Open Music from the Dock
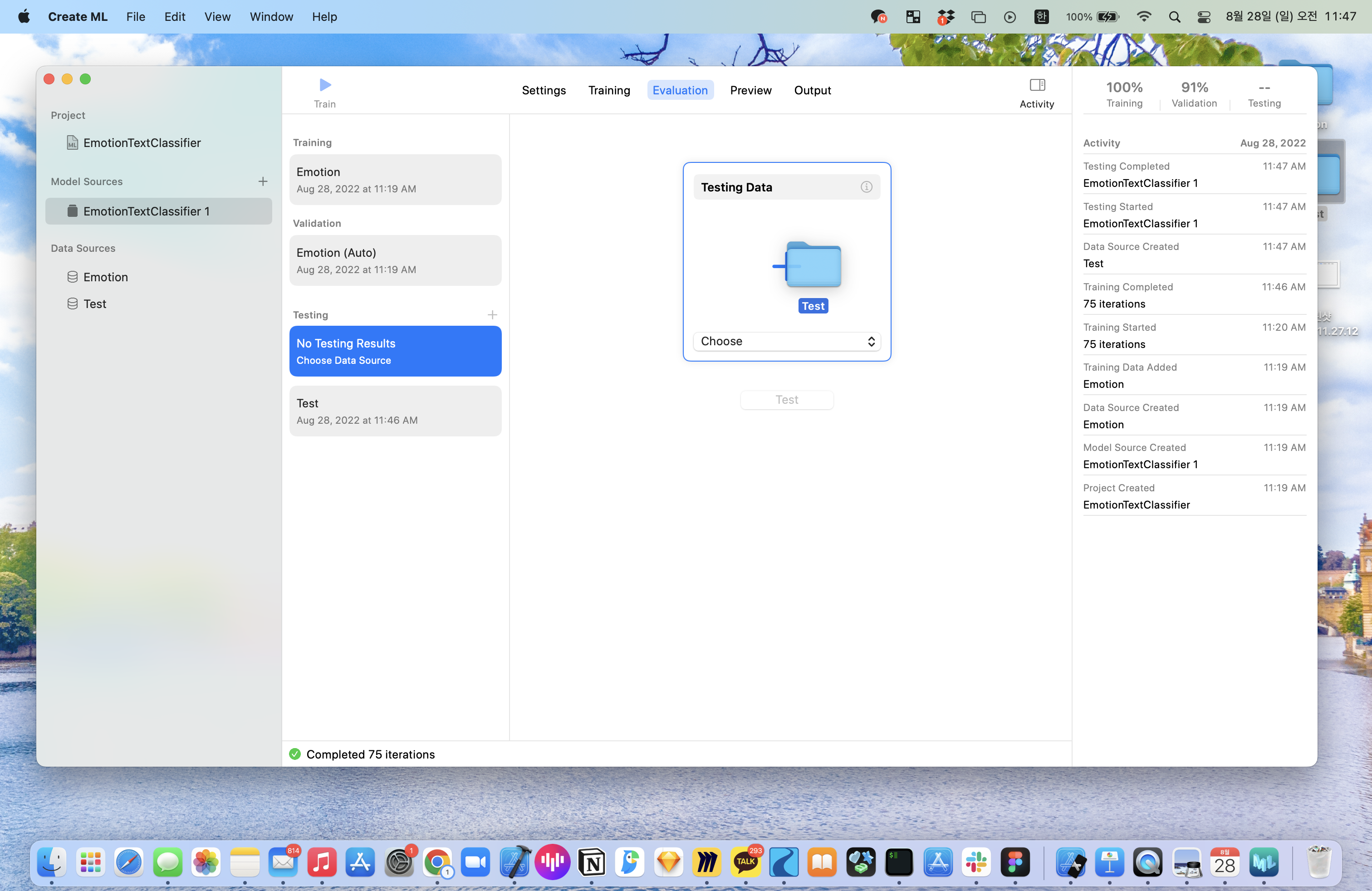The height and width of the screenshot is (891, 1372). (x=322, y=862)
